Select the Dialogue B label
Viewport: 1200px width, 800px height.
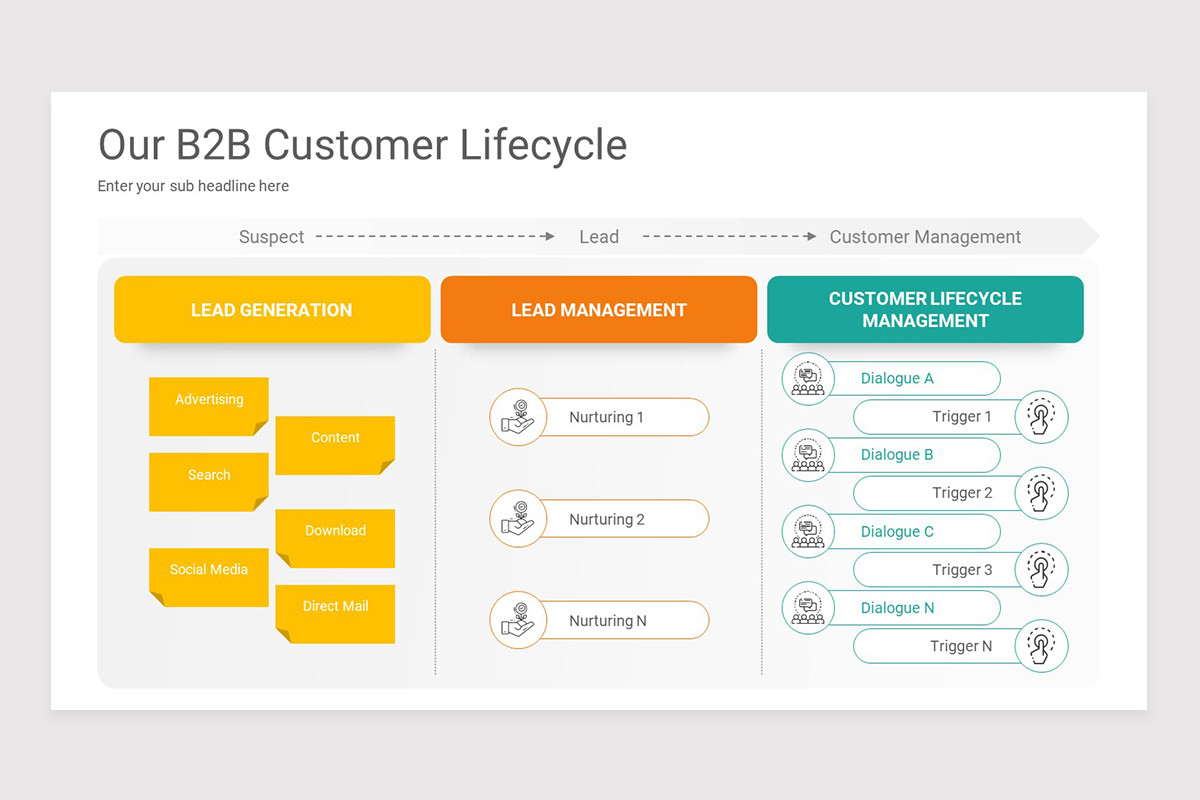click(x=897, y=455)
